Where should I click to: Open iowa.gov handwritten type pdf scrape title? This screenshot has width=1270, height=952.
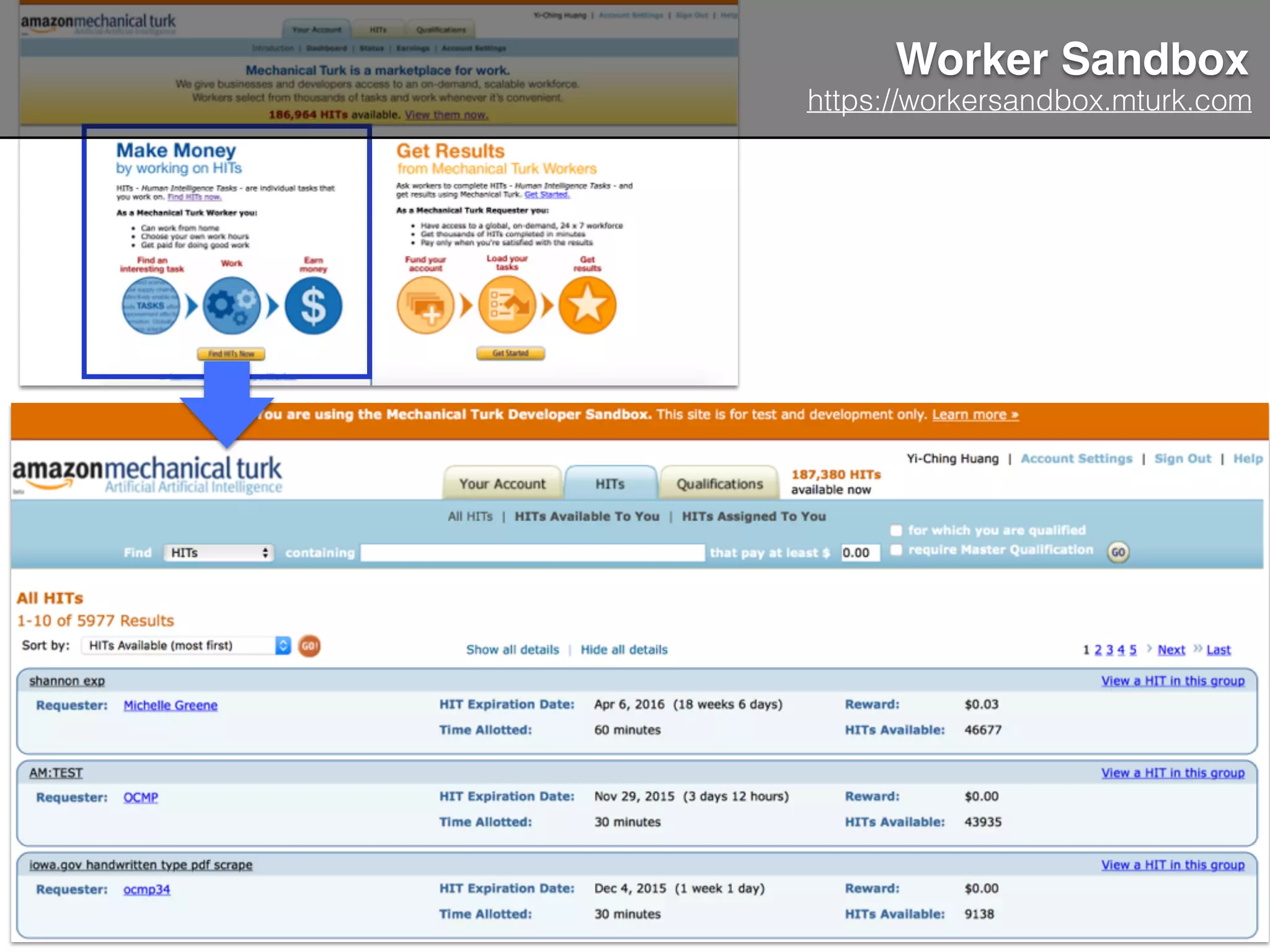pos(141,865)
